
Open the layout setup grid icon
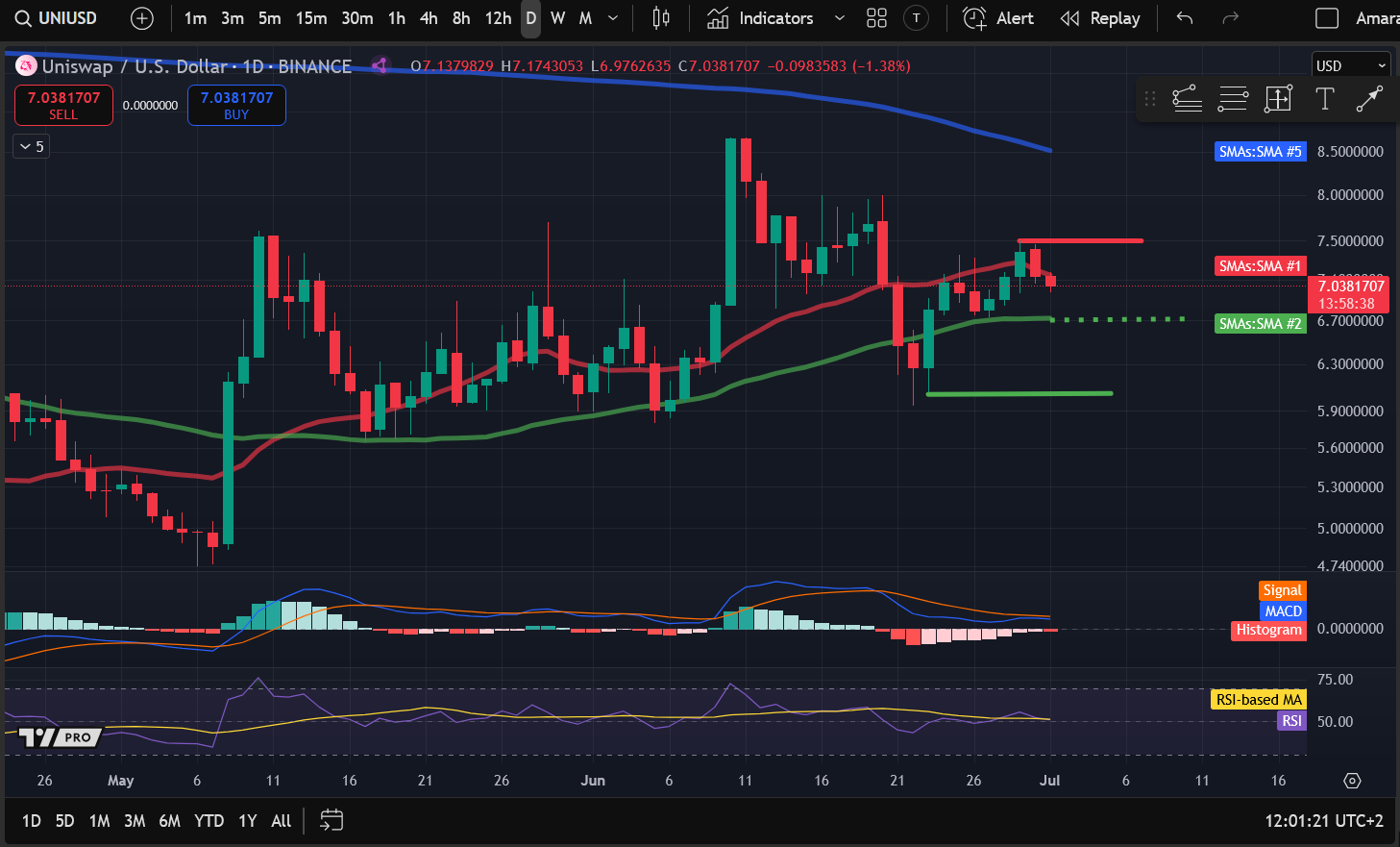(876, 18)
